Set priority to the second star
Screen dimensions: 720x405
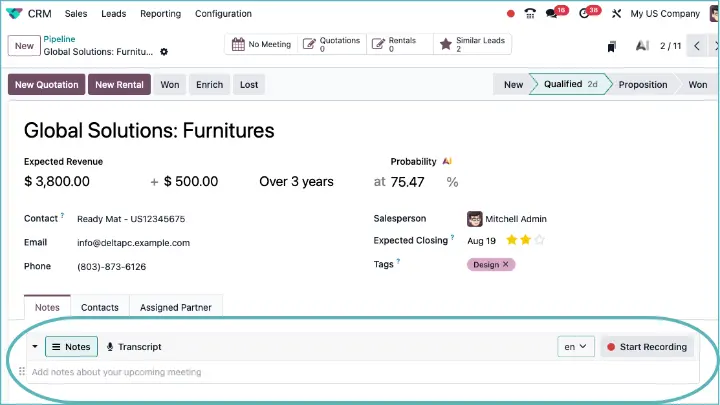[525, 240]
